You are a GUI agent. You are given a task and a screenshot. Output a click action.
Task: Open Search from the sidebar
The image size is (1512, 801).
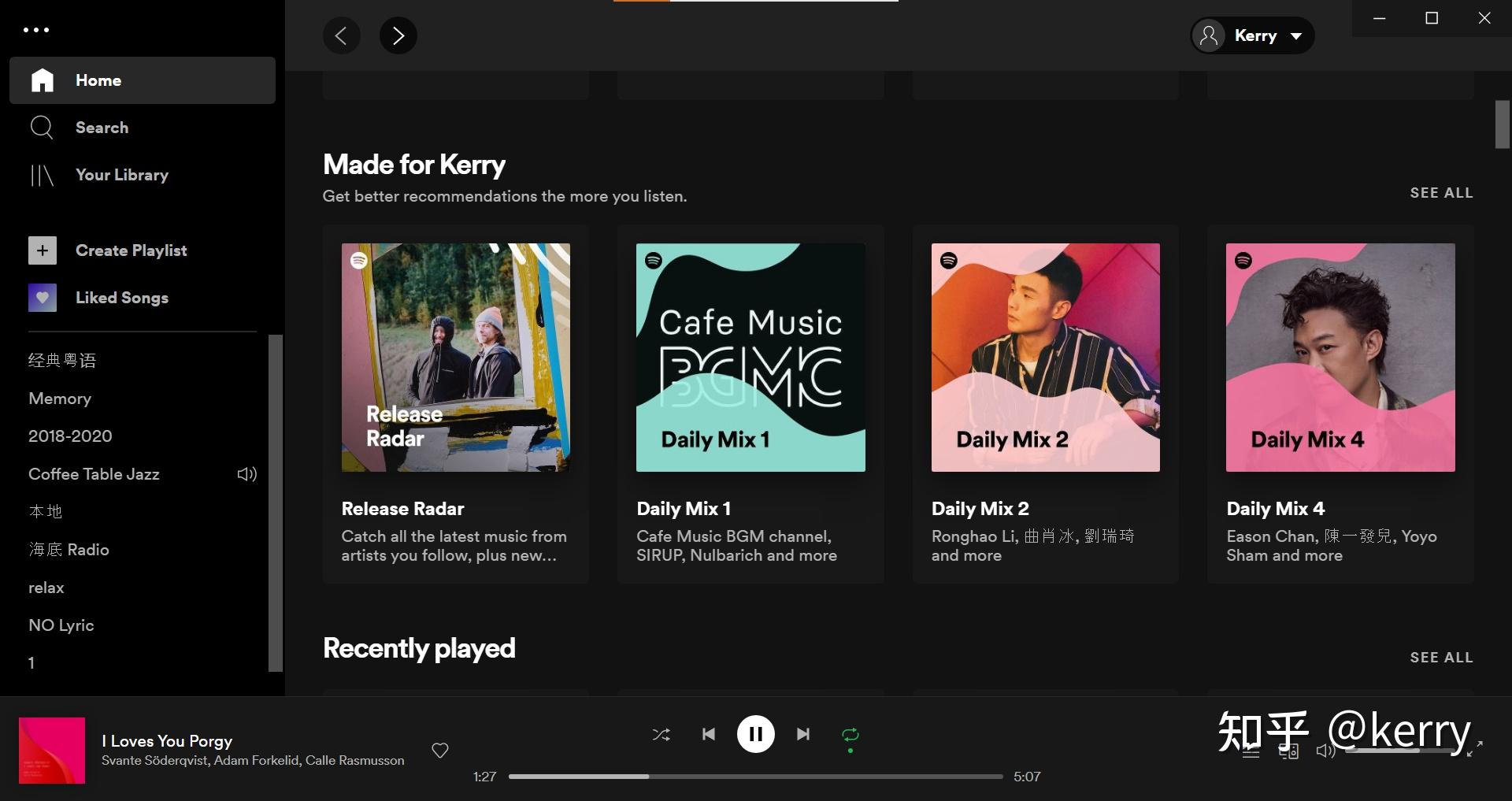coord(102,127)
